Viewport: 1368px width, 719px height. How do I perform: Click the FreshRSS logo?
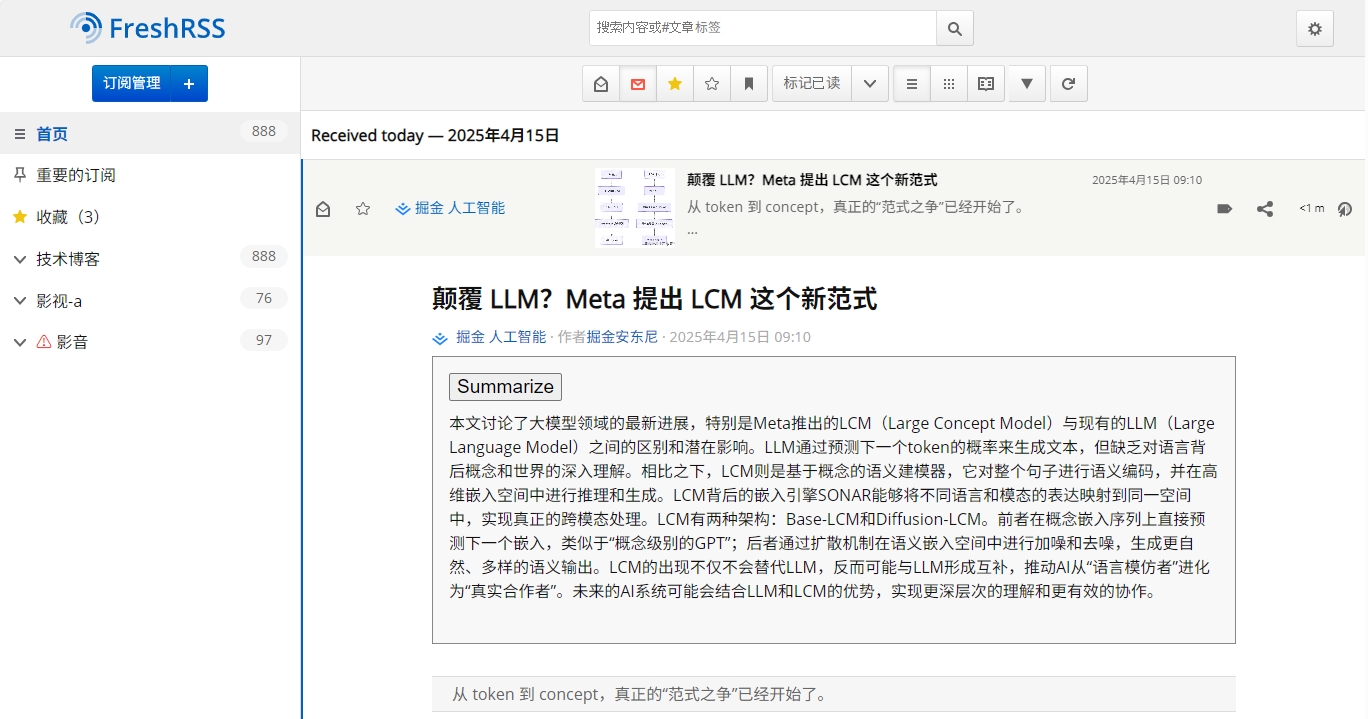tap(148, 28)
